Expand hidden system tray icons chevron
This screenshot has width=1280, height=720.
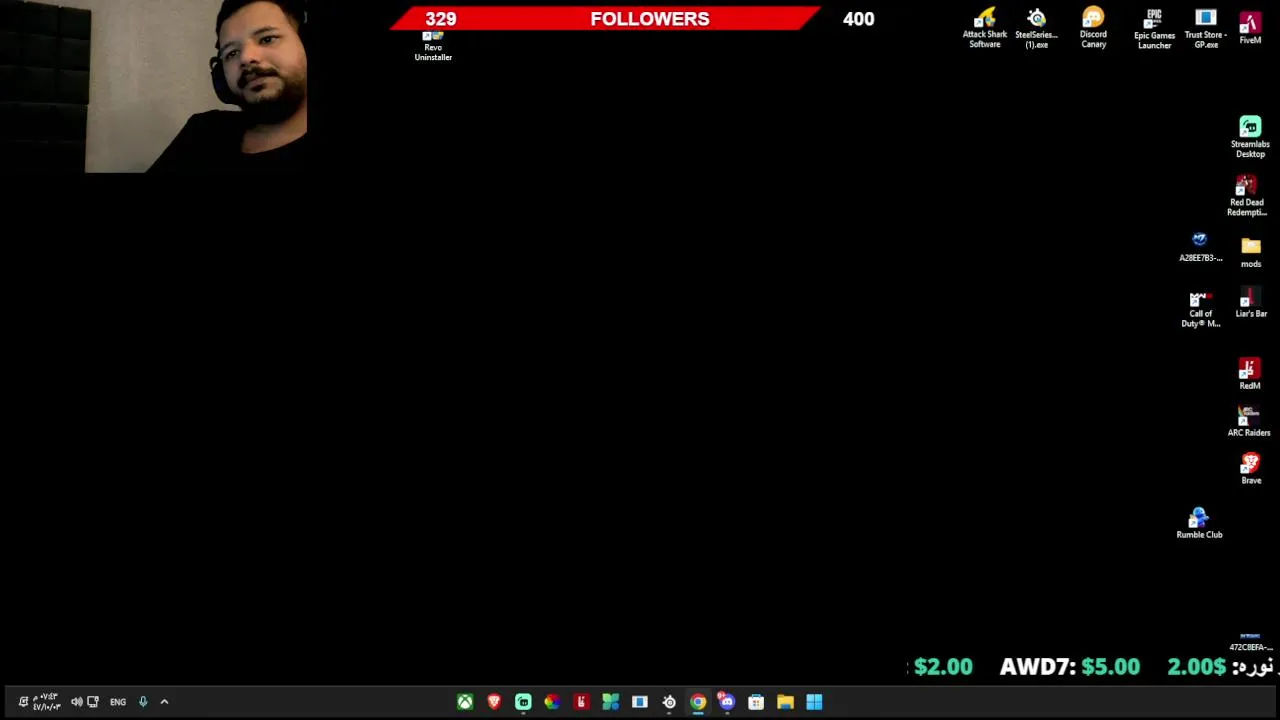click(165, 702)
